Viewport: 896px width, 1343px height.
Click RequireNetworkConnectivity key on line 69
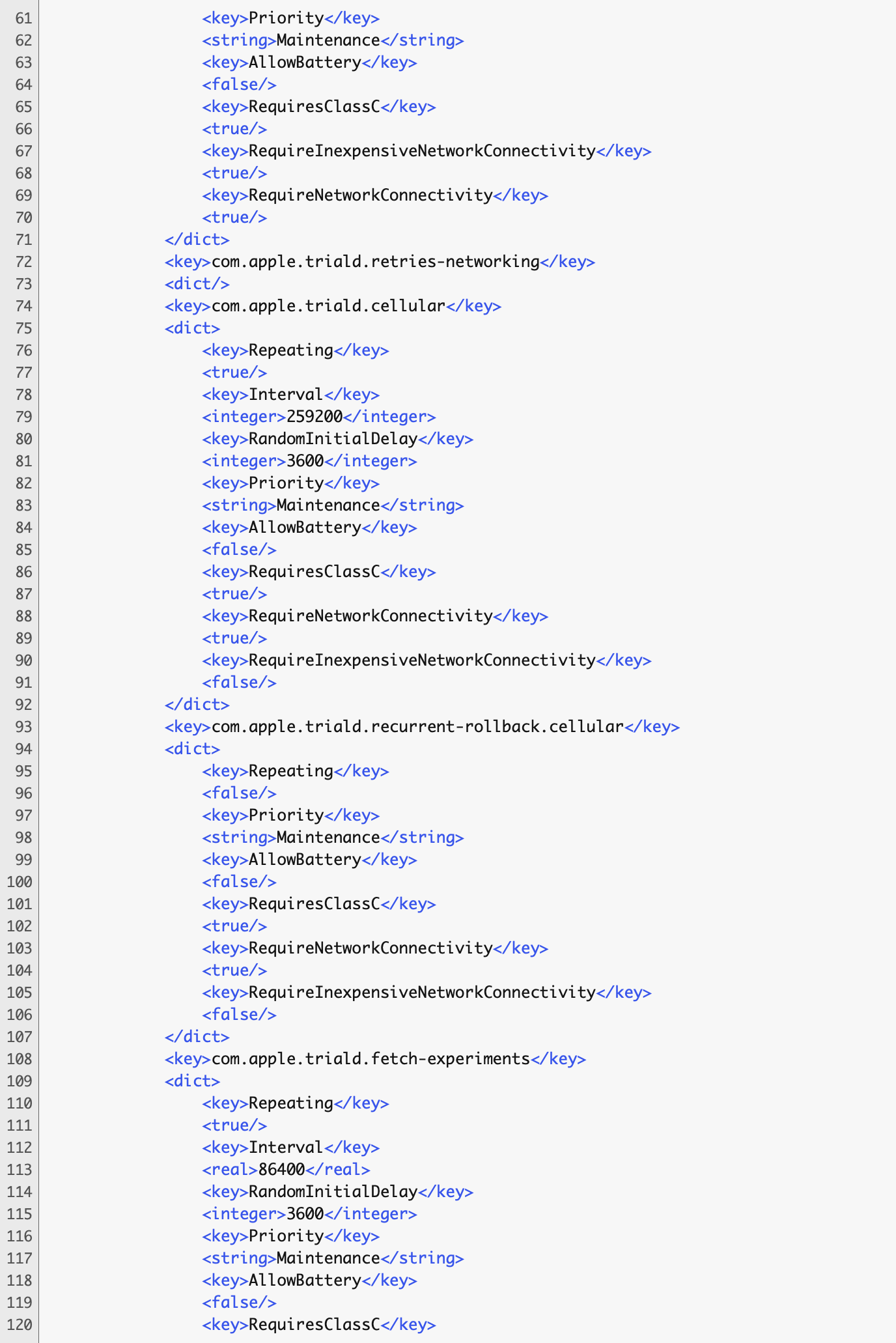tap(371, 195)
